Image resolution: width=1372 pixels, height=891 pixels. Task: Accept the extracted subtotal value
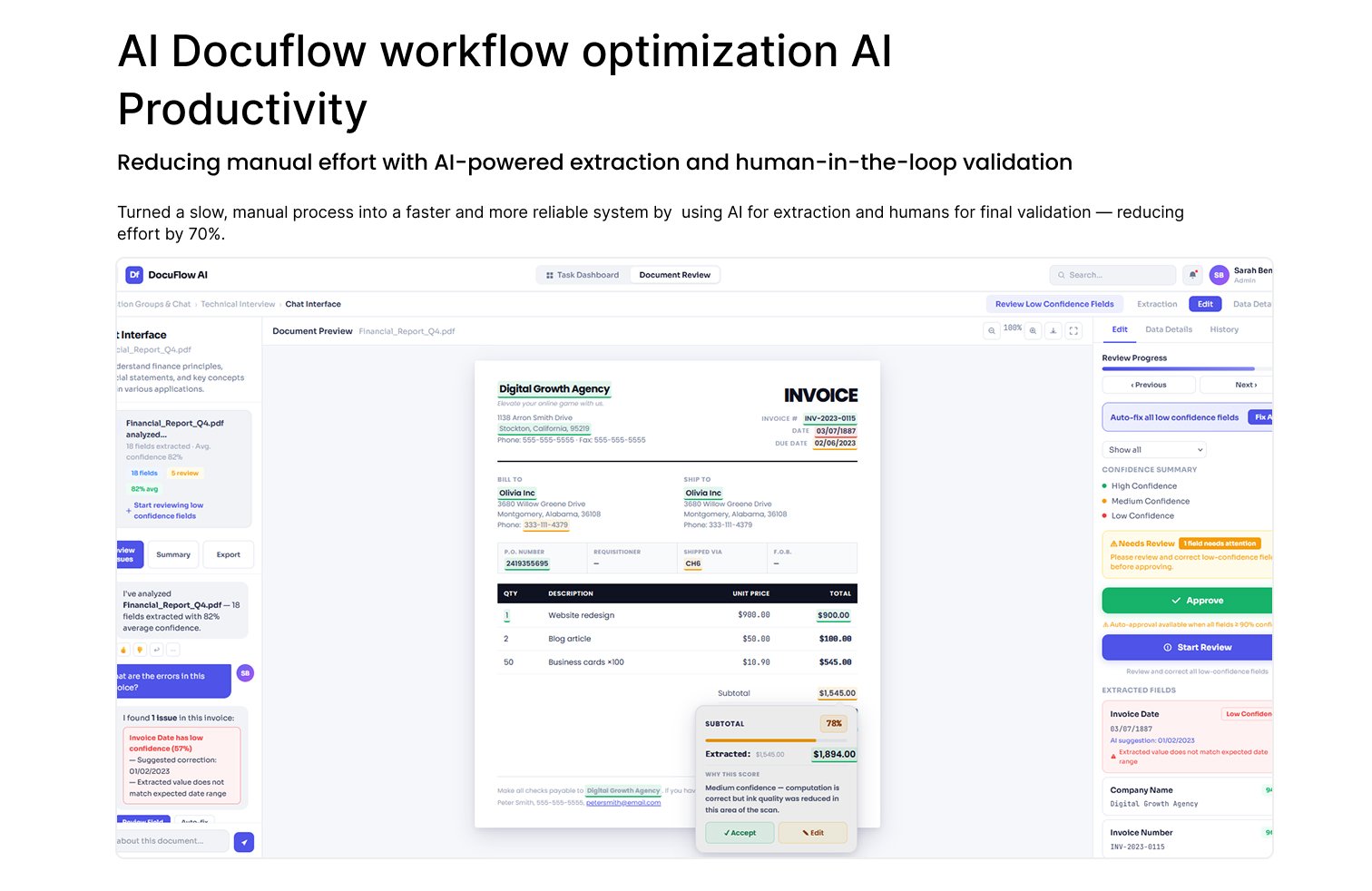coord(740,833)
